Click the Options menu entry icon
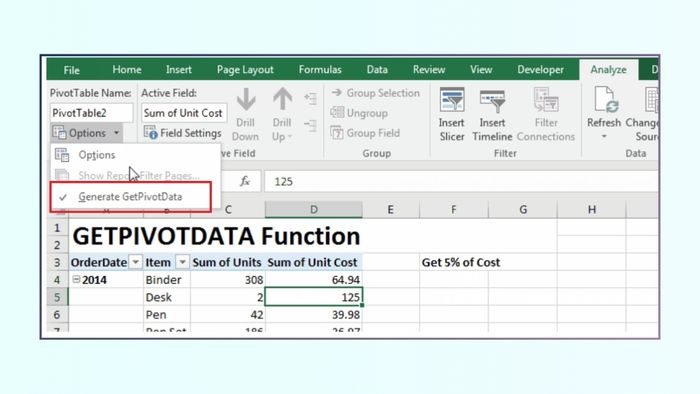Image resolution: width=700 pixels, height=394 pixels. coord(62,155)
